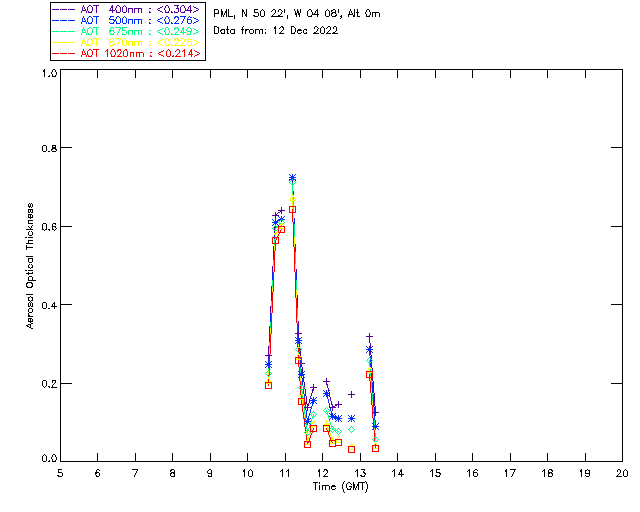Click the yellow triangle marker below the peak
Image resolution: width=640 pixels, height=512 pixels.
click(292, 198)
